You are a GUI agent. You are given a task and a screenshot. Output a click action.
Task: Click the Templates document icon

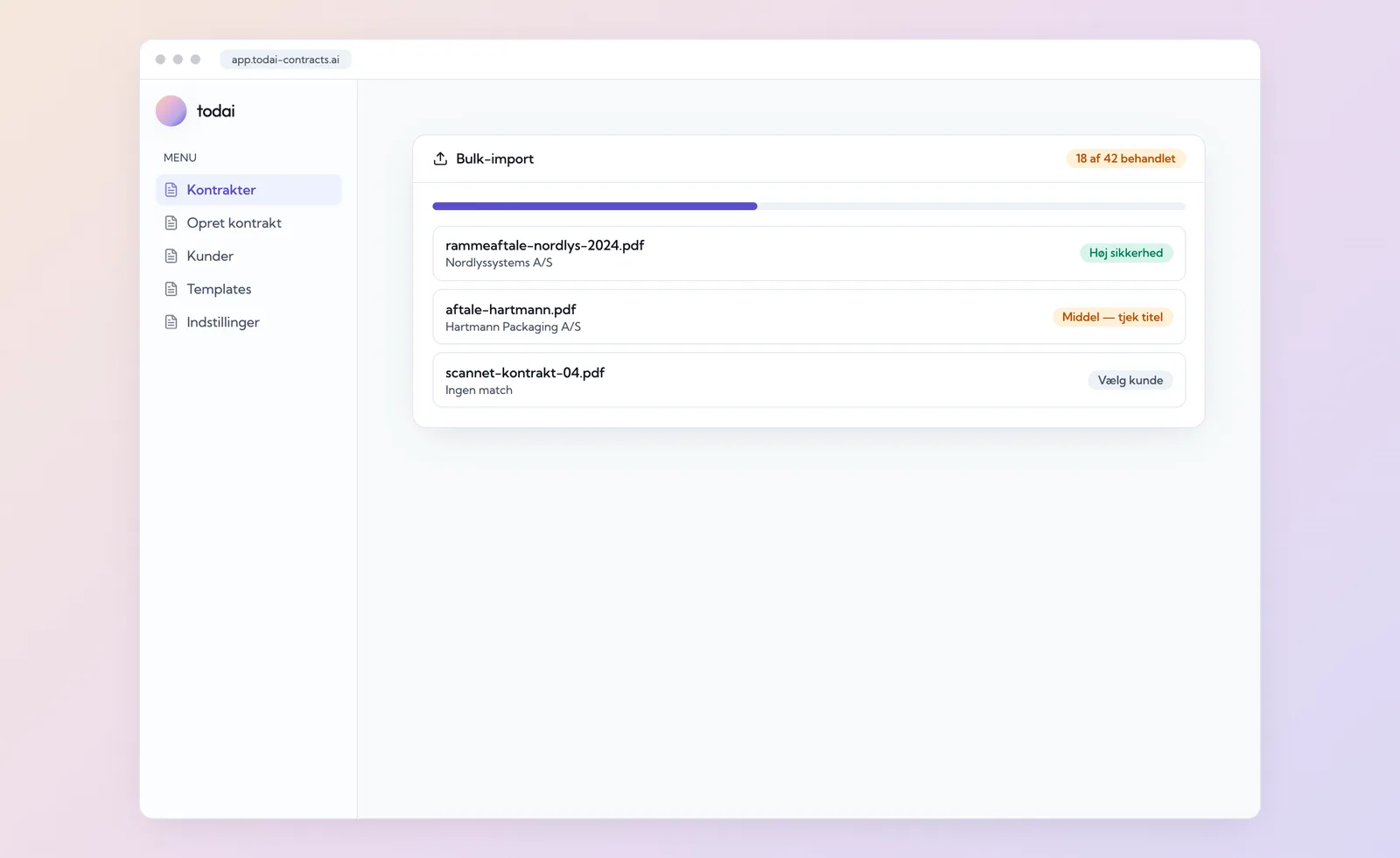tap(171, 289)
